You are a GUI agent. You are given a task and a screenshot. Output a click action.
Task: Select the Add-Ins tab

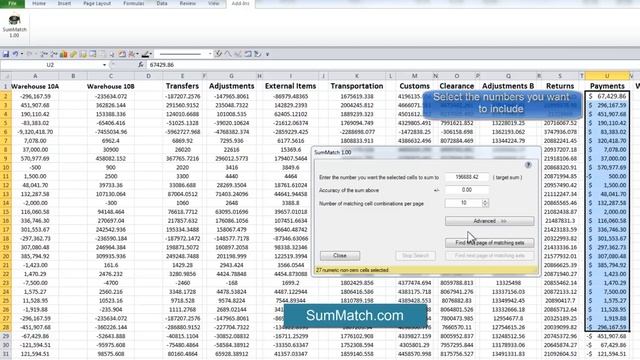240,4
